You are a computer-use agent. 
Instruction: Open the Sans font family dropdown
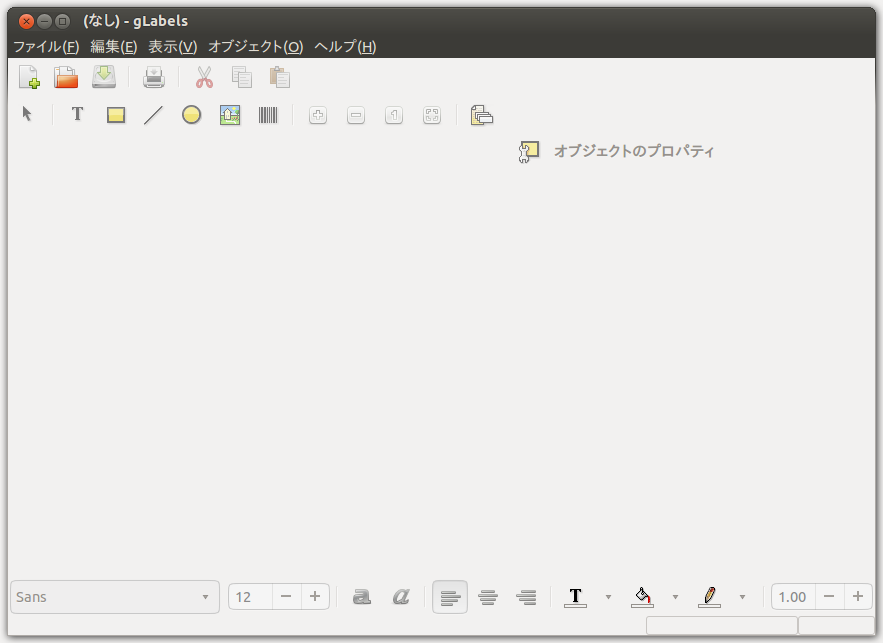pos(115,597)
